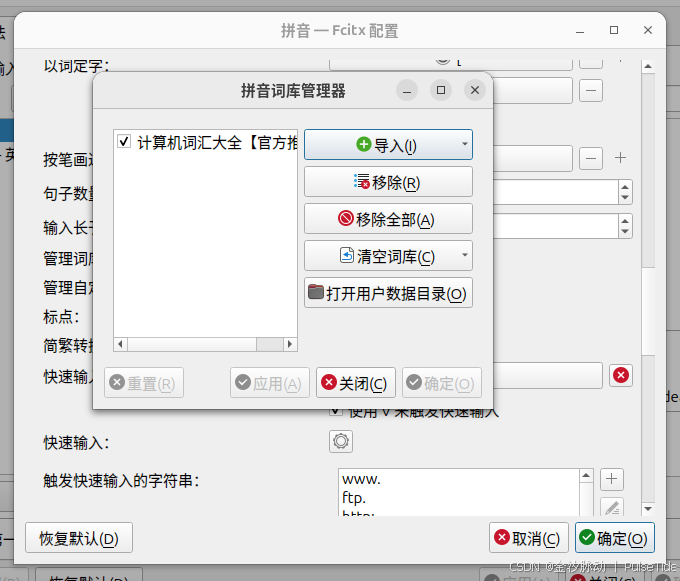
Task: Click 恢复默认(D) in Fcitx config window
Action: pos(79,538)
